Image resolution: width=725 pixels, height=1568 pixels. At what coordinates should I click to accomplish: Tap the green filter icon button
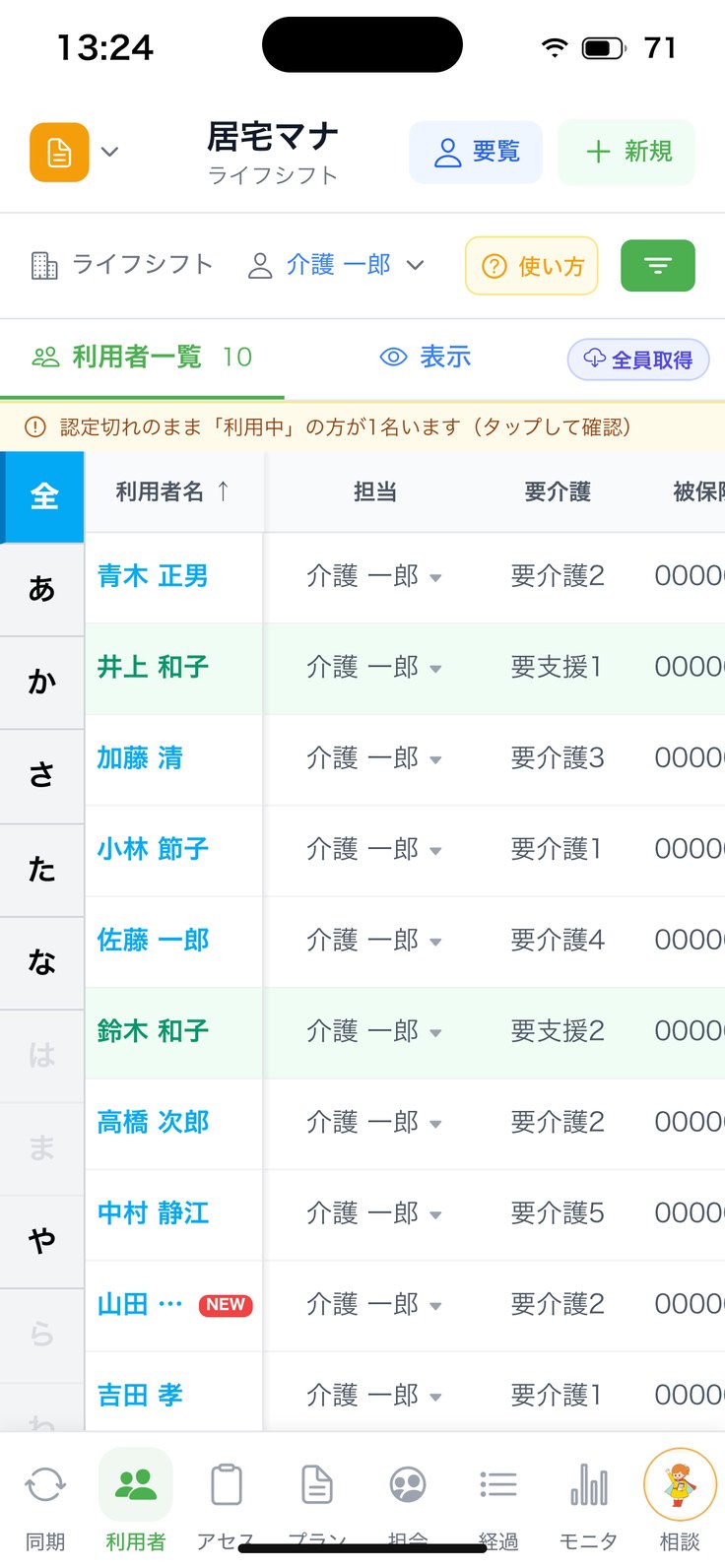[658, 266]
